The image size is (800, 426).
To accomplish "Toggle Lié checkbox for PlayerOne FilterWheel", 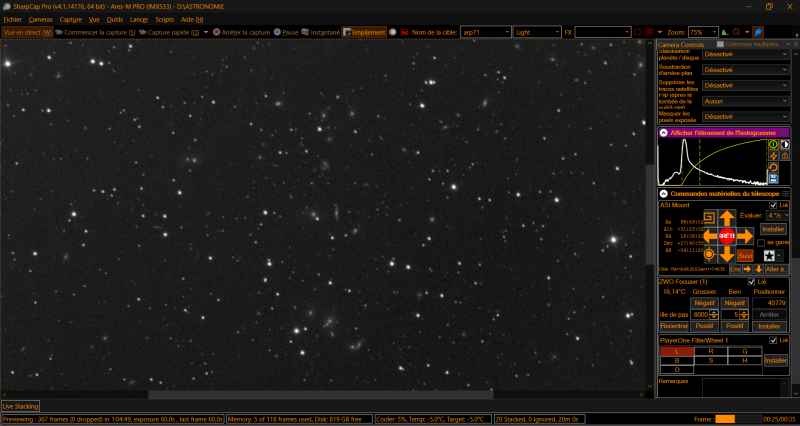I will tap(773, 340).
